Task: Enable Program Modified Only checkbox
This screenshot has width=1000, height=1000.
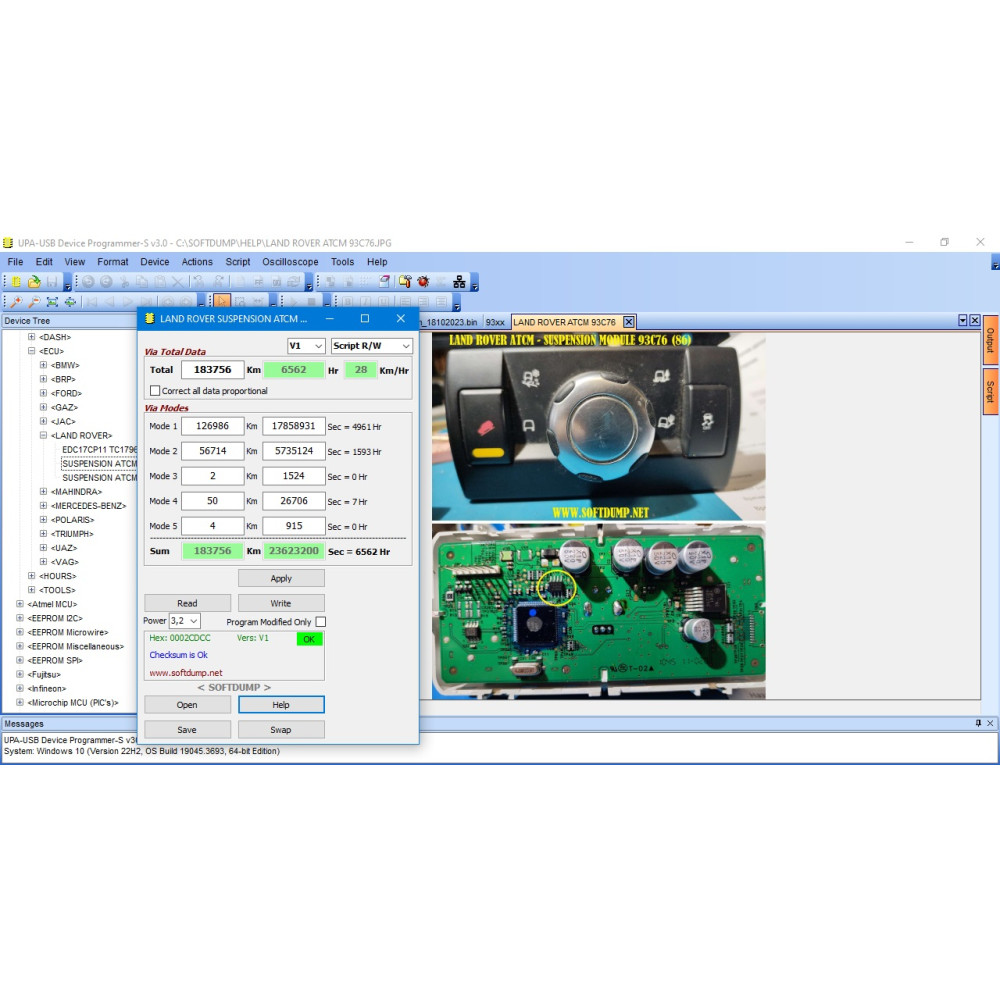Action: coord(321,622)
